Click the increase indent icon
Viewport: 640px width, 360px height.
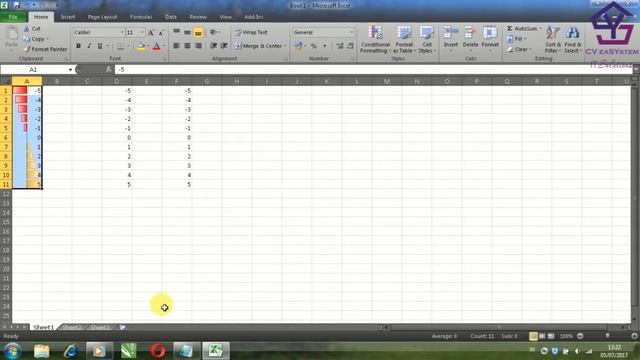224,46
